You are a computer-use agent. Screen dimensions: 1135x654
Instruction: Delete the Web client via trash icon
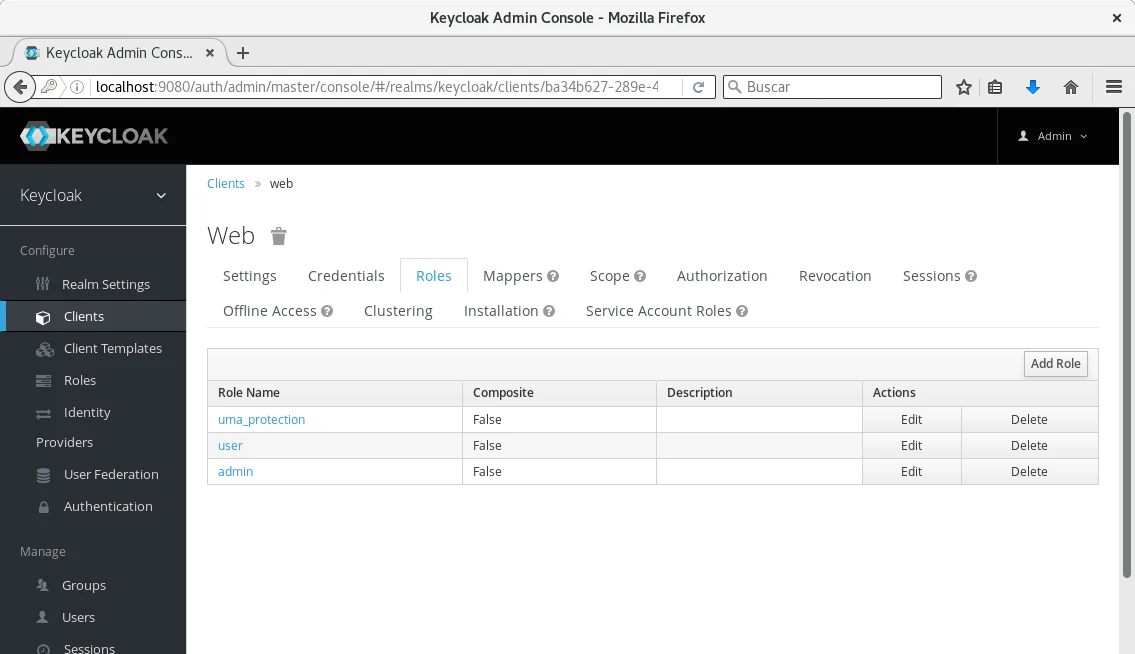(279, 237)
